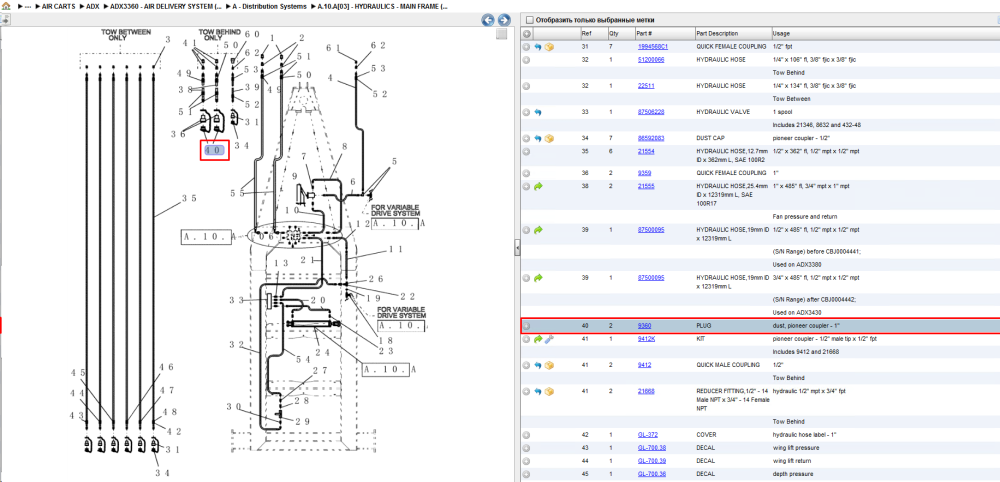Viewport: 1000px width, 482px height.
Task: Sort by Qty column header
Action: 620,33
